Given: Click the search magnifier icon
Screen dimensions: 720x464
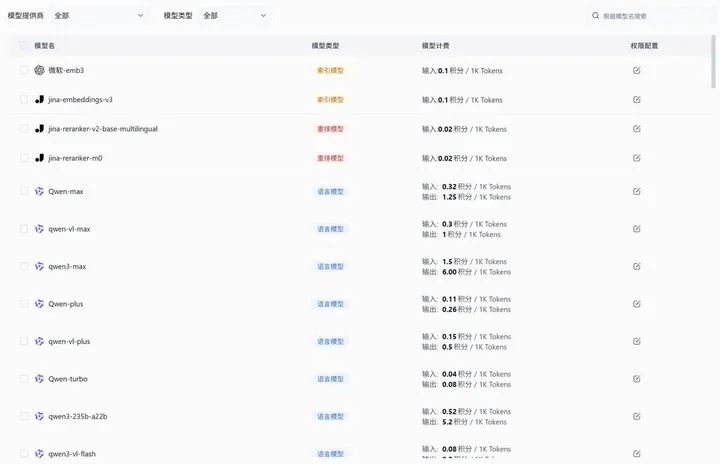Looking at the screenshot, I should pyautogui.click(x=596, y=16).
